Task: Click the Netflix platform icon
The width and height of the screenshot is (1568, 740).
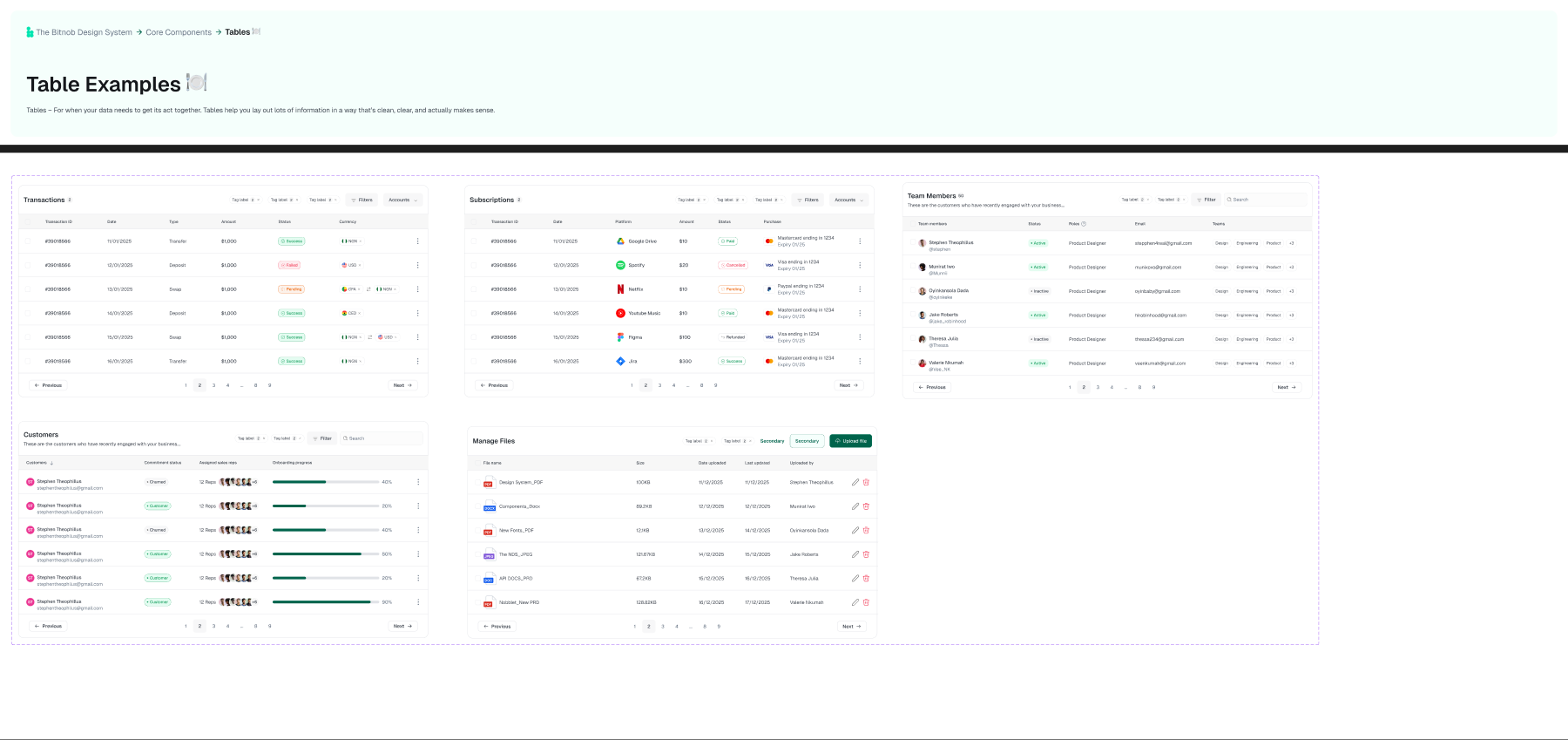Action: pos(620,289)
